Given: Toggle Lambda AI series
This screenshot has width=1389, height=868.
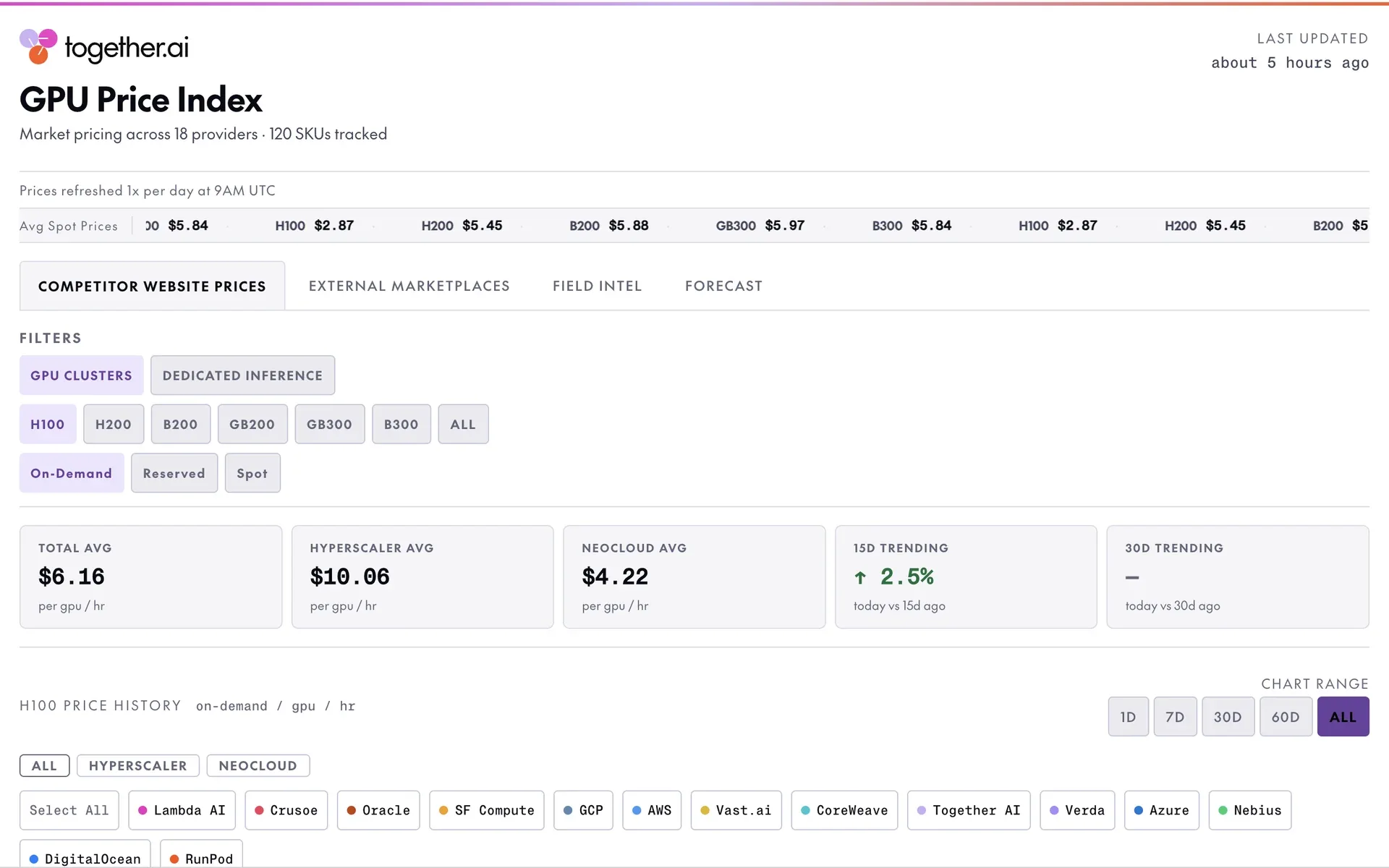Looking at the screenshot, I should [182, 810].
